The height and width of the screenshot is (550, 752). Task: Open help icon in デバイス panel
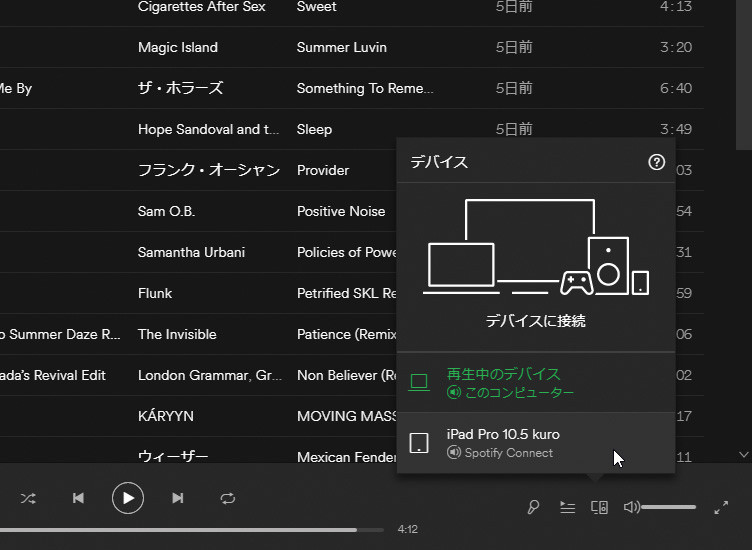(657, 162)
